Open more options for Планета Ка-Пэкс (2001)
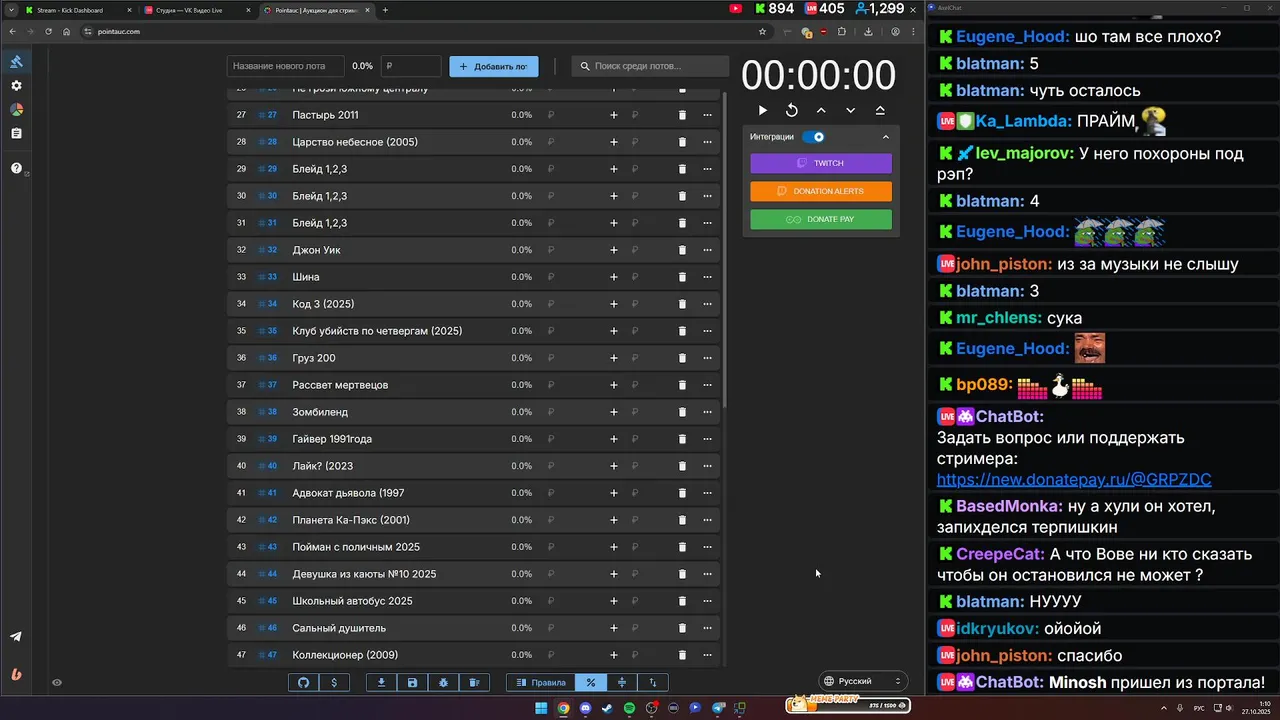 pos(707,520)
